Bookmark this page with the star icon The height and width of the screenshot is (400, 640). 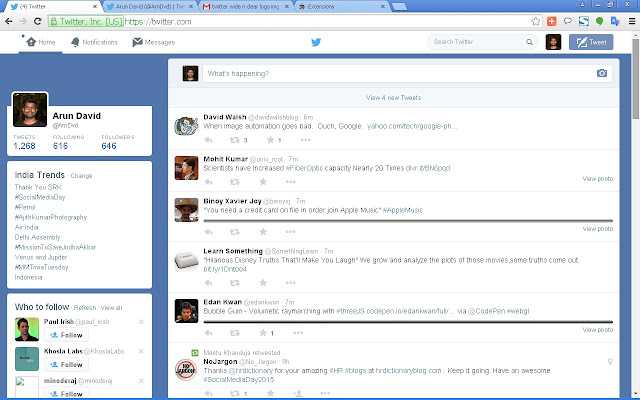point(536,22)
